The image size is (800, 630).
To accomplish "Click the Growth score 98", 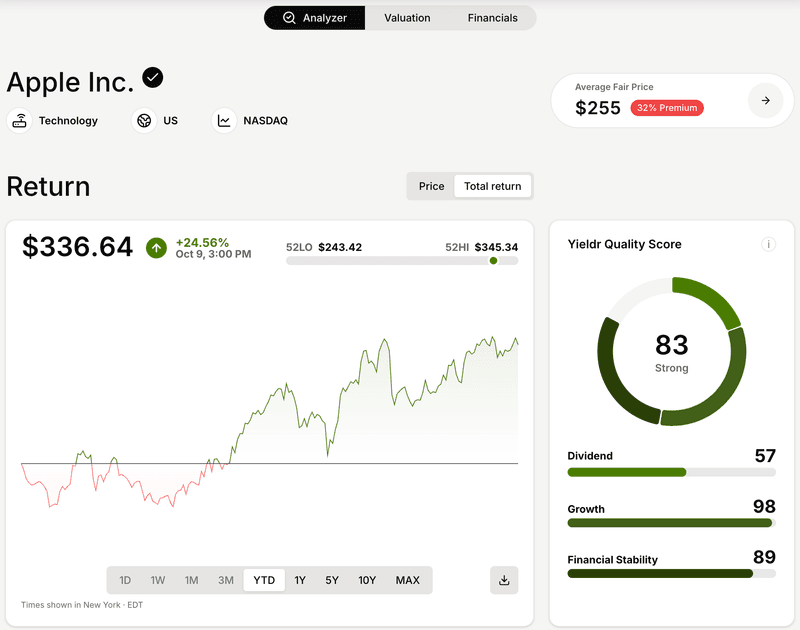I will [764, 506].
